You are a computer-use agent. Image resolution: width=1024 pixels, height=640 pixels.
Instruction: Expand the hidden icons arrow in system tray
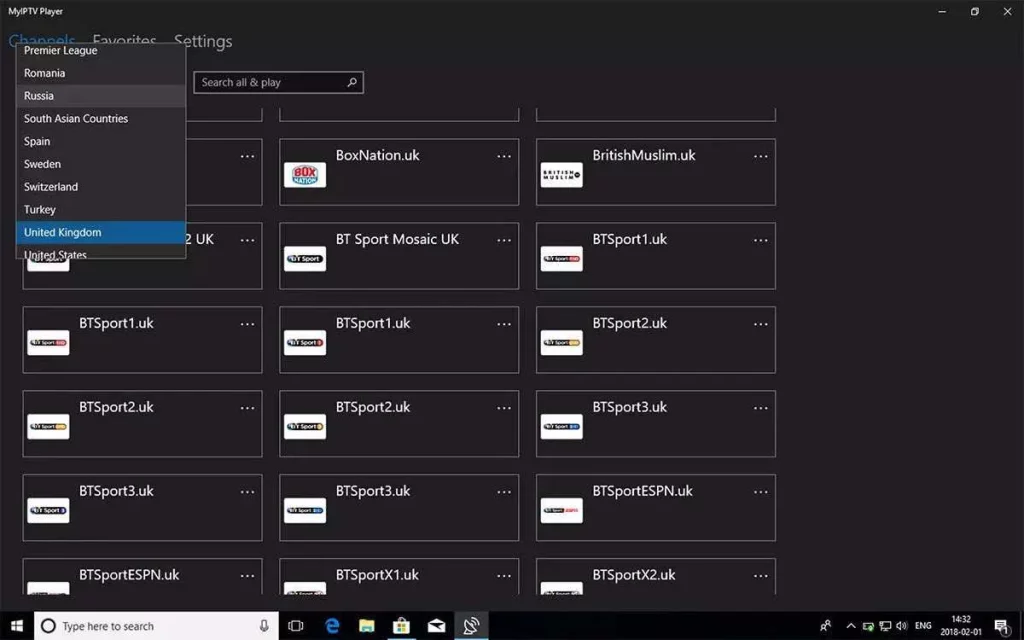(851, 625)
